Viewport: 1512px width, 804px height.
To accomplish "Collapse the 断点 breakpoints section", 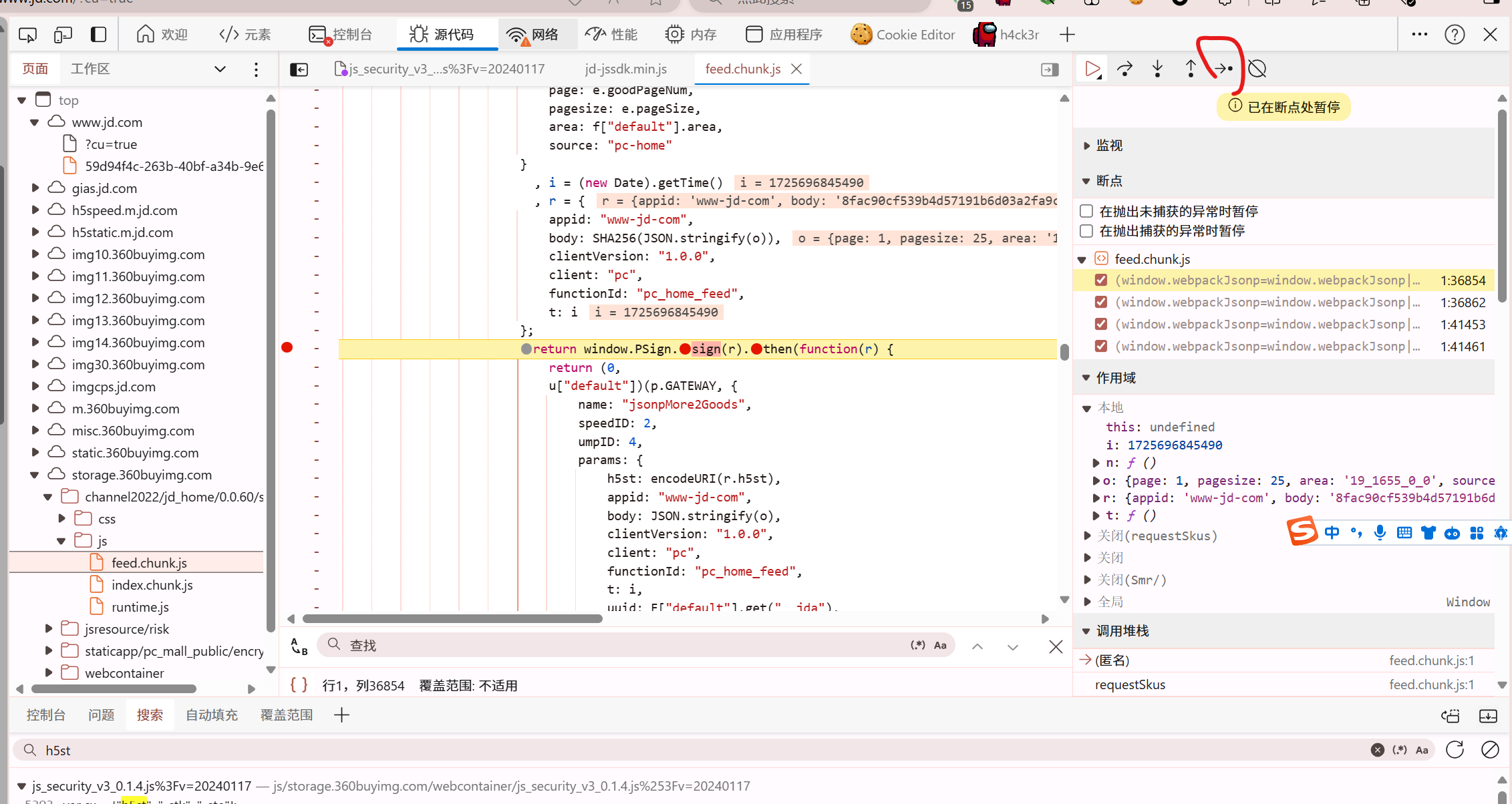I will 1086,181.
